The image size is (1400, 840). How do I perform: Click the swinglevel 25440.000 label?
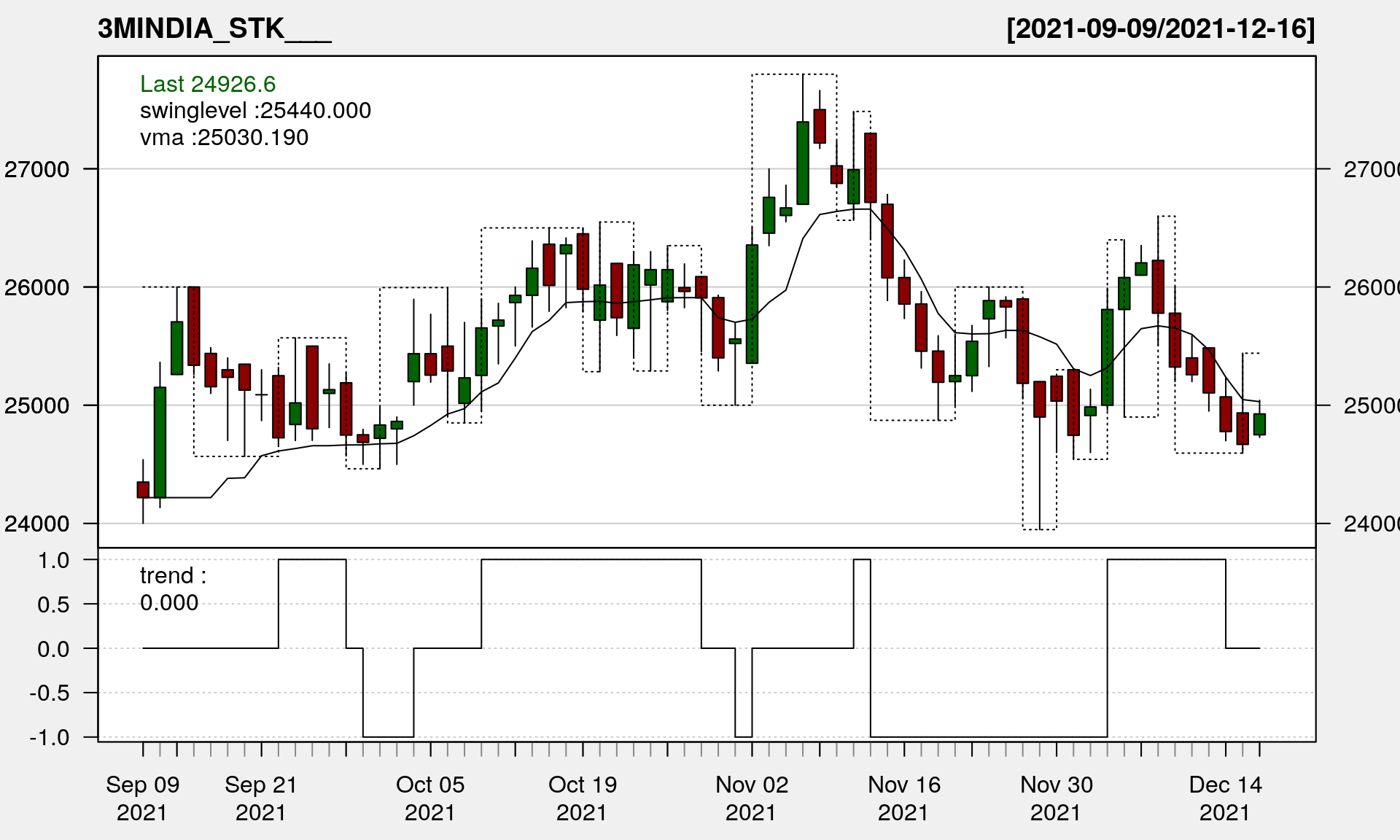(x=255, y=111)
